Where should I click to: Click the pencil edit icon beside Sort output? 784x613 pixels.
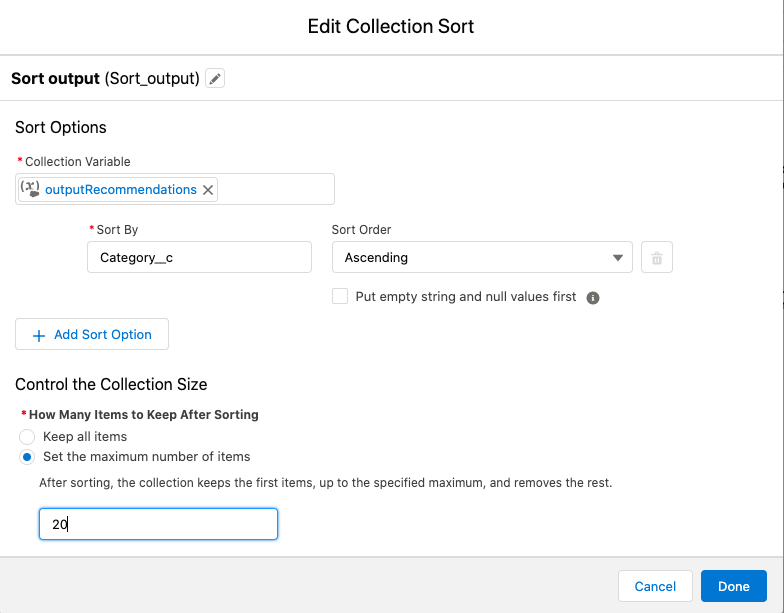(x=215, y=78)
